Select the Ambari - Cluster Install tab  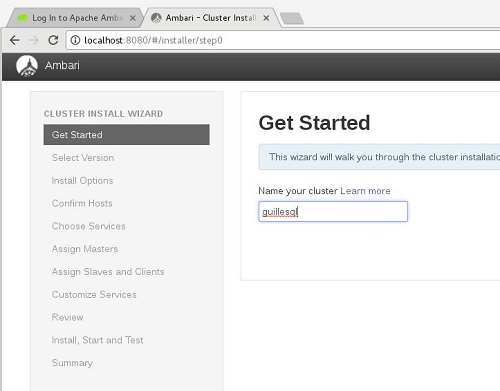211,18
